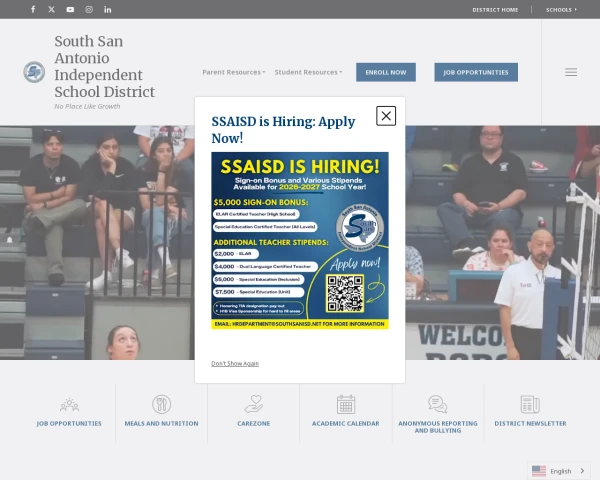Image resolution: width=600 pixels, height=480 pixels.
Task: Expand the Schools dropdown
Action: tap(561, 10)
